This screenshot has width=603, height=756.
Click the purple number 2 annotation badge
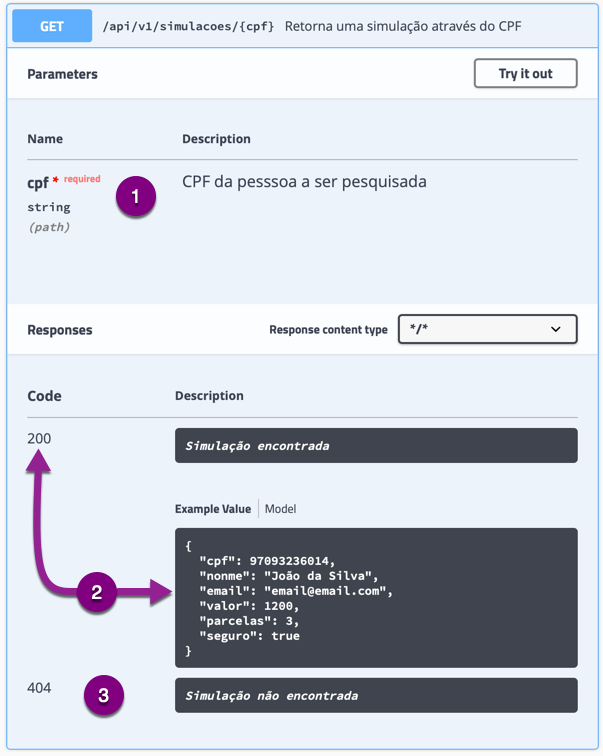coord(96,592)
